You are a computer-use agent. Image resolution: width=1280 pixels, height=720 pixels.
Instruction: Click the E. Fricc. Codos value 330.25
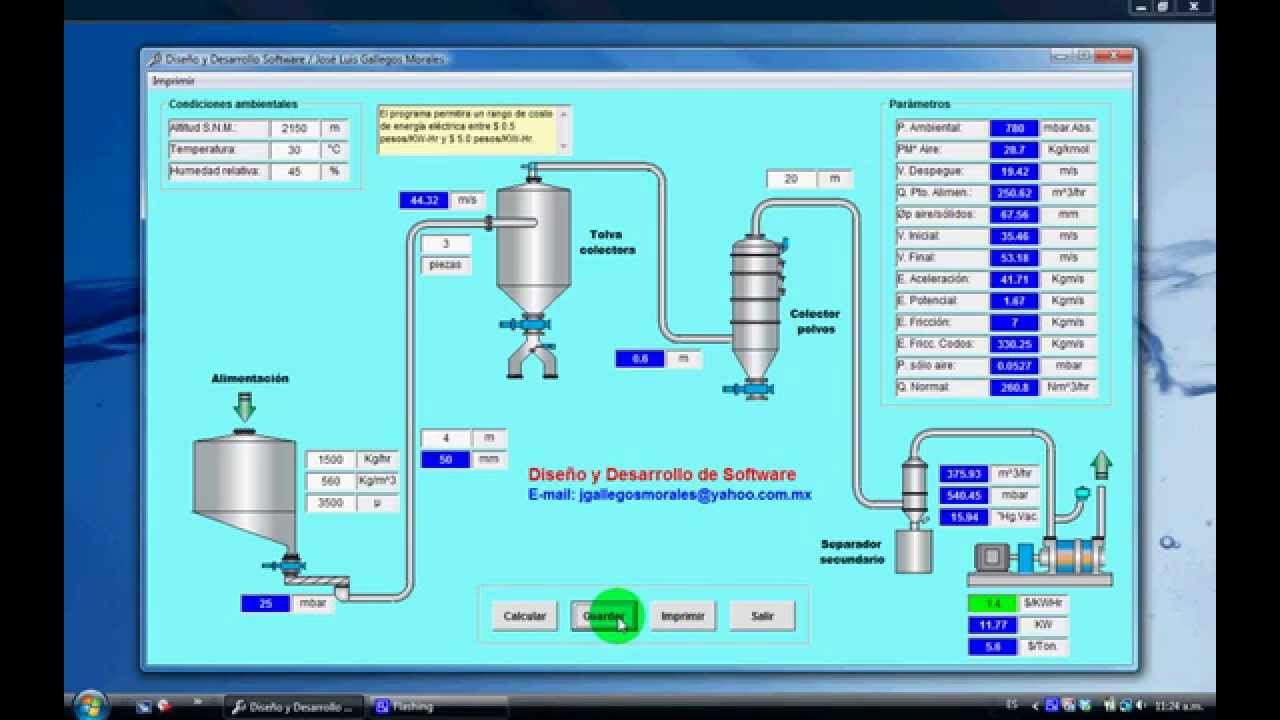pyautogui.click(x=1014, y=344)
